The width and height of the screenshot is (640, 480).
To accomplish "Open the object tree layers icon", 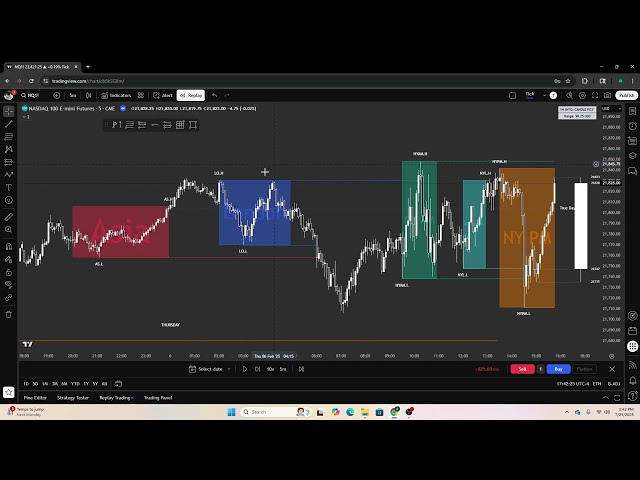I will [633, 156].
